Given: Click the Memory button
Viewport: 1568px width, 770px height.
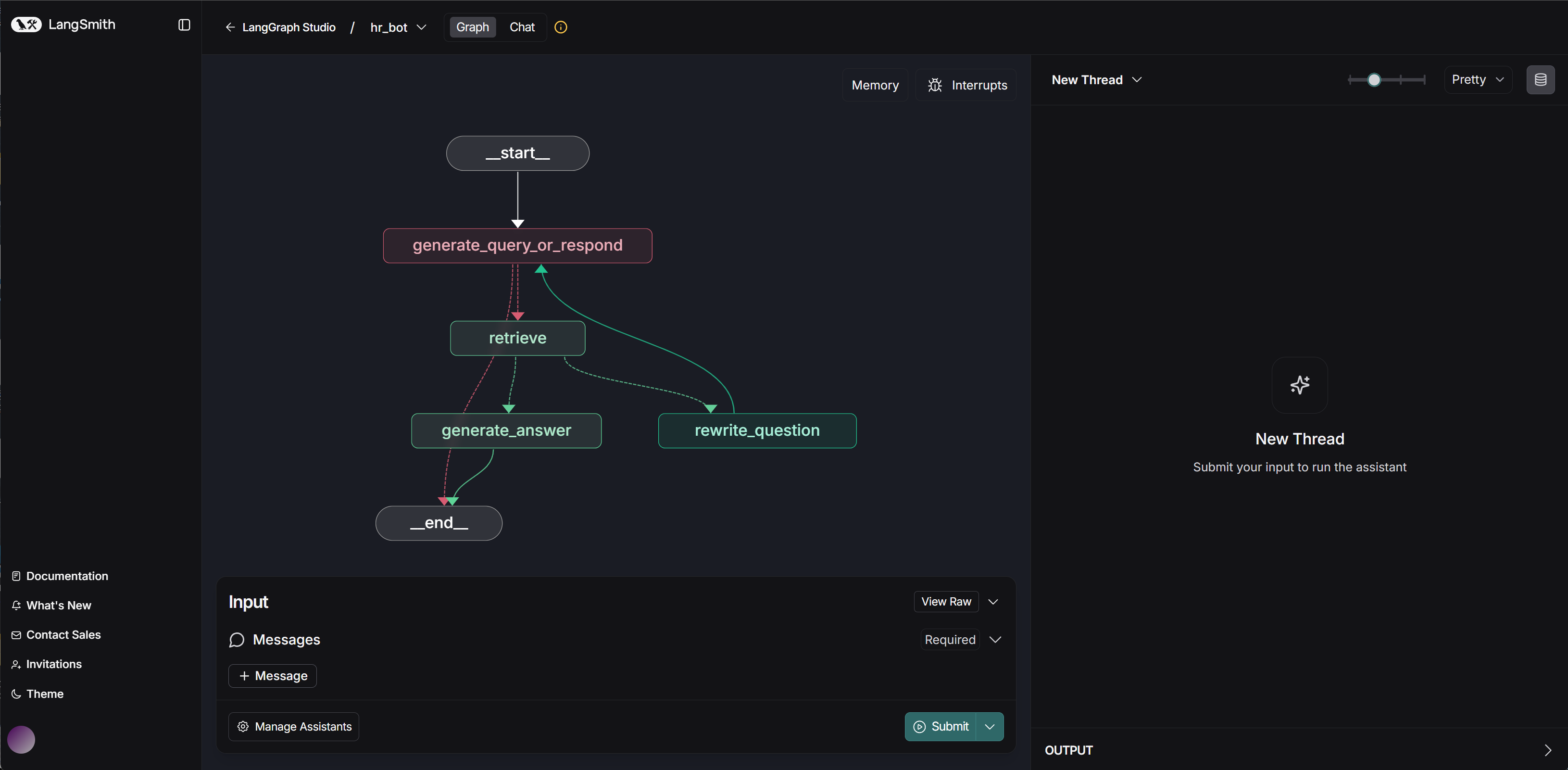Looking at the screenshot, I should 875,85.
